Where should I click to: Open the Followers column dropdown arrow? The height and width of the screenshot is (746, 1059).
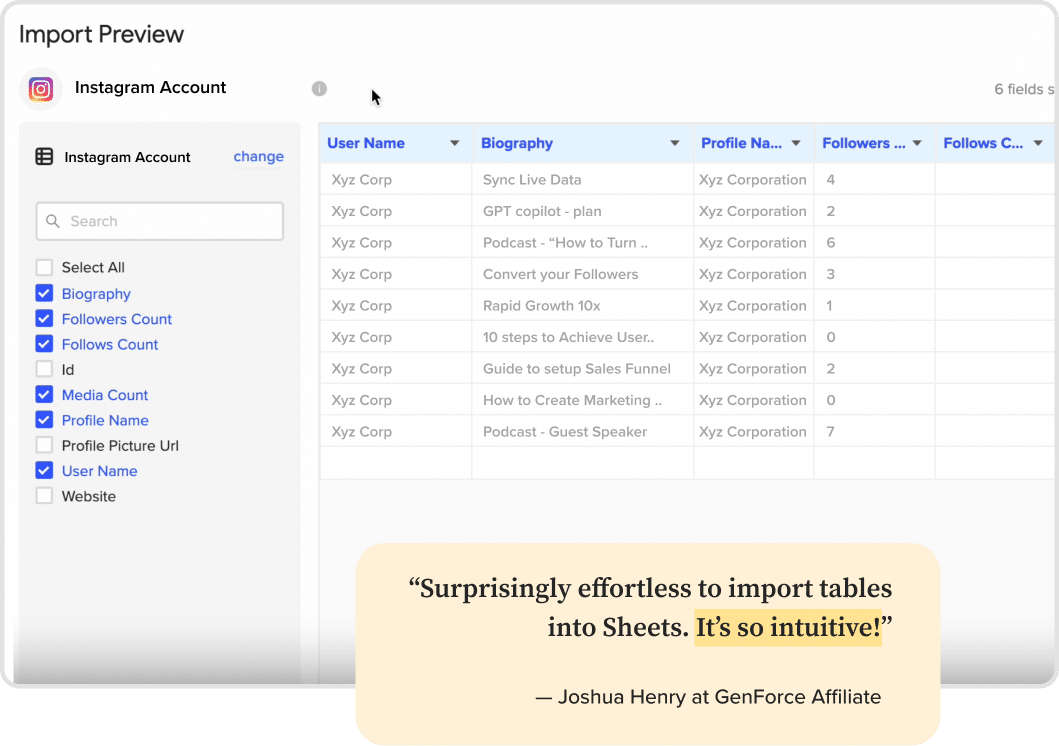(917, 143)
